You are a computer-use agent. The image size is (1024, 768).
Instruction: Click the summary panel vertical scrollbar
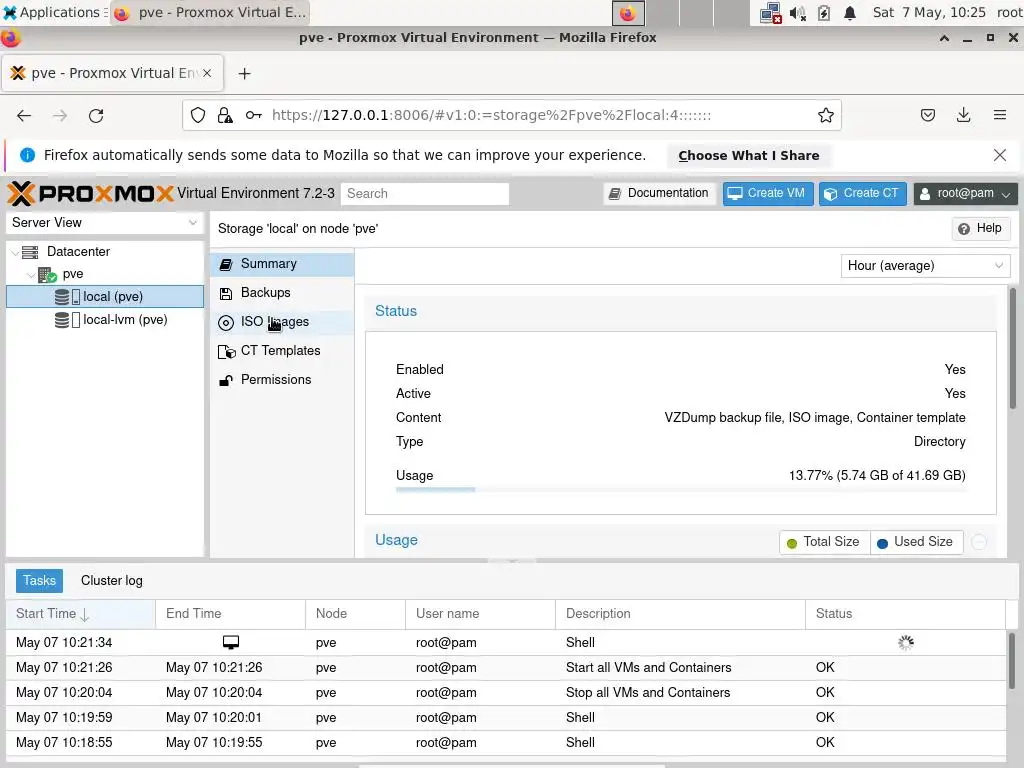coord(1013,348)
